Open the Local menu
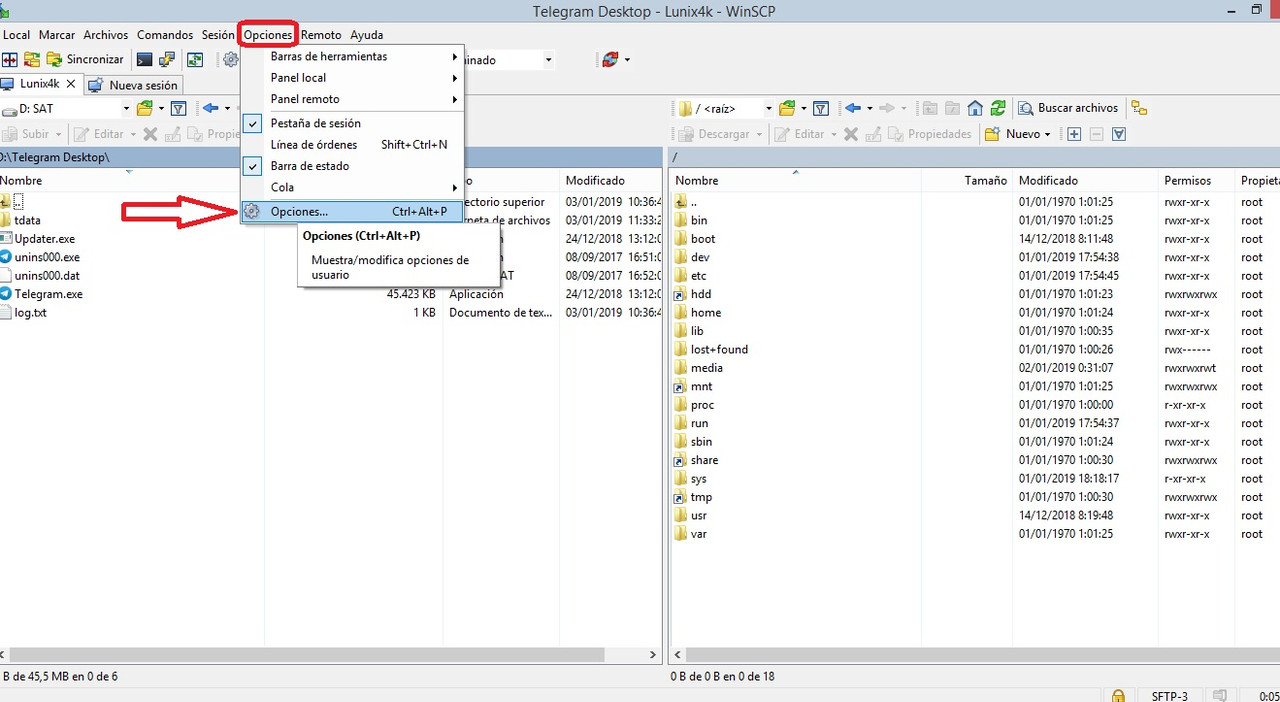The height and width of the screenshot is (702, 1280). tap(17, 35)
